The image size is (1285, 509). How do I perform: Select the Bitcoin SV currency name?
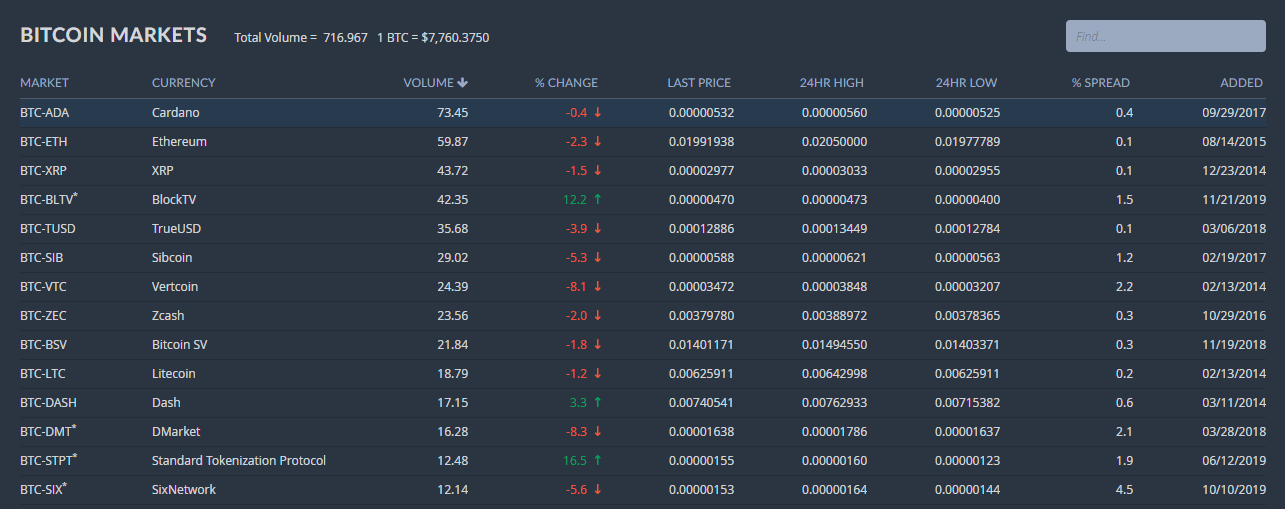tap(180, 345)
